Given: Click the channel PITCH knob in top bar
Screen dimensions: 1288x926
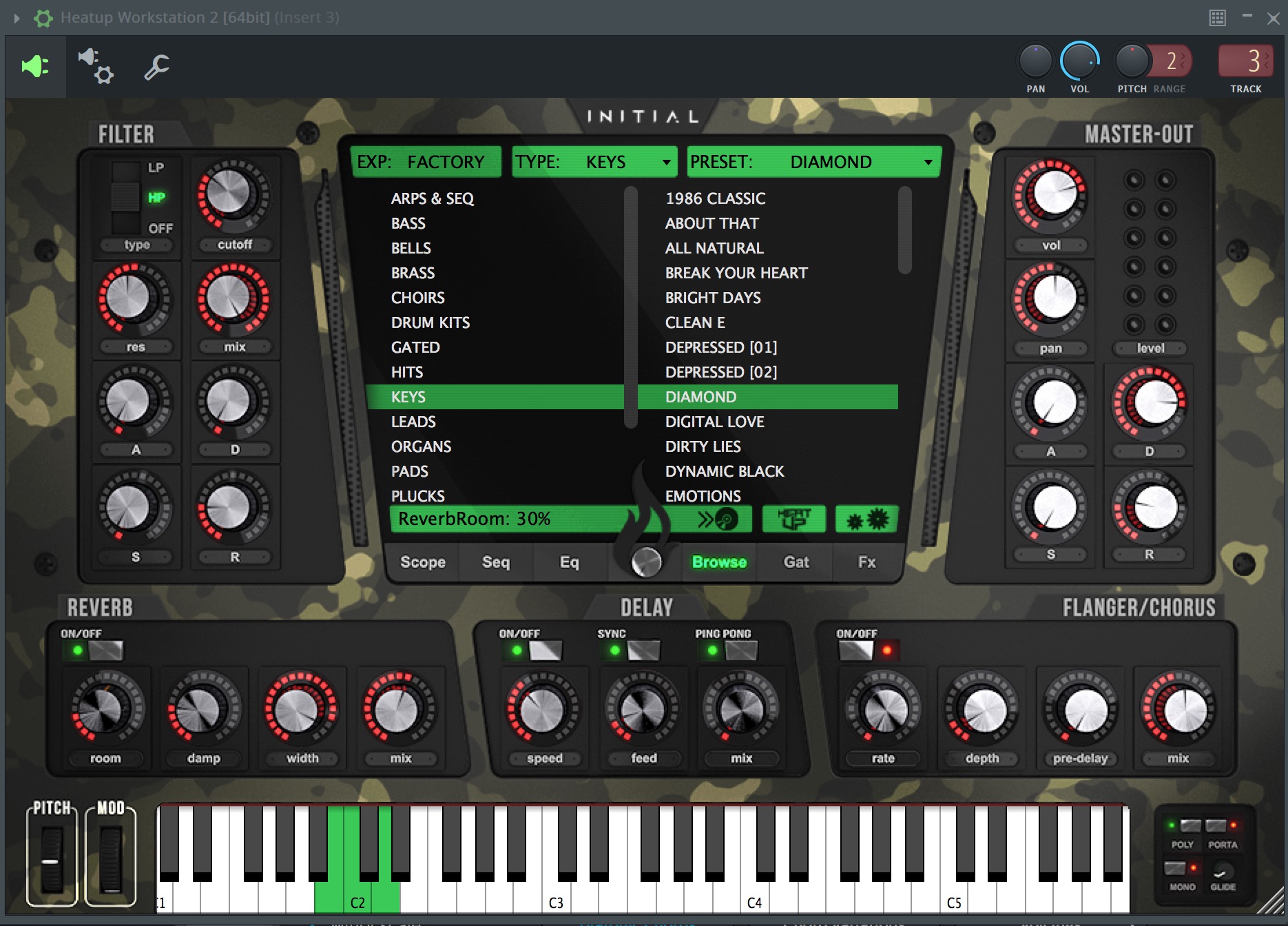Looking at the screenshot, I should (x=1132, y=62).
